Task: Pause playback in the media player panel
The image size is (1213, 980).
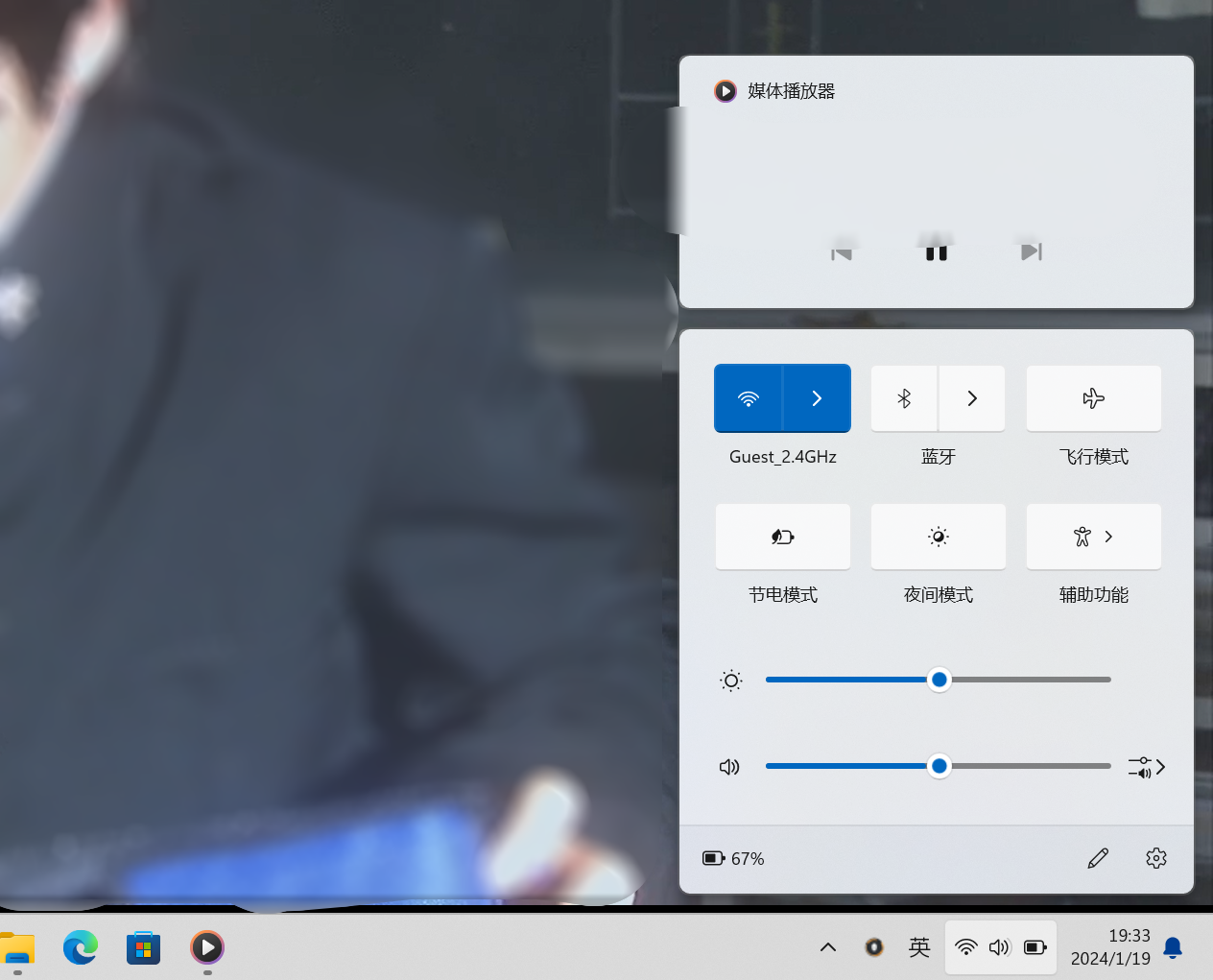Action: coord(937,251)
